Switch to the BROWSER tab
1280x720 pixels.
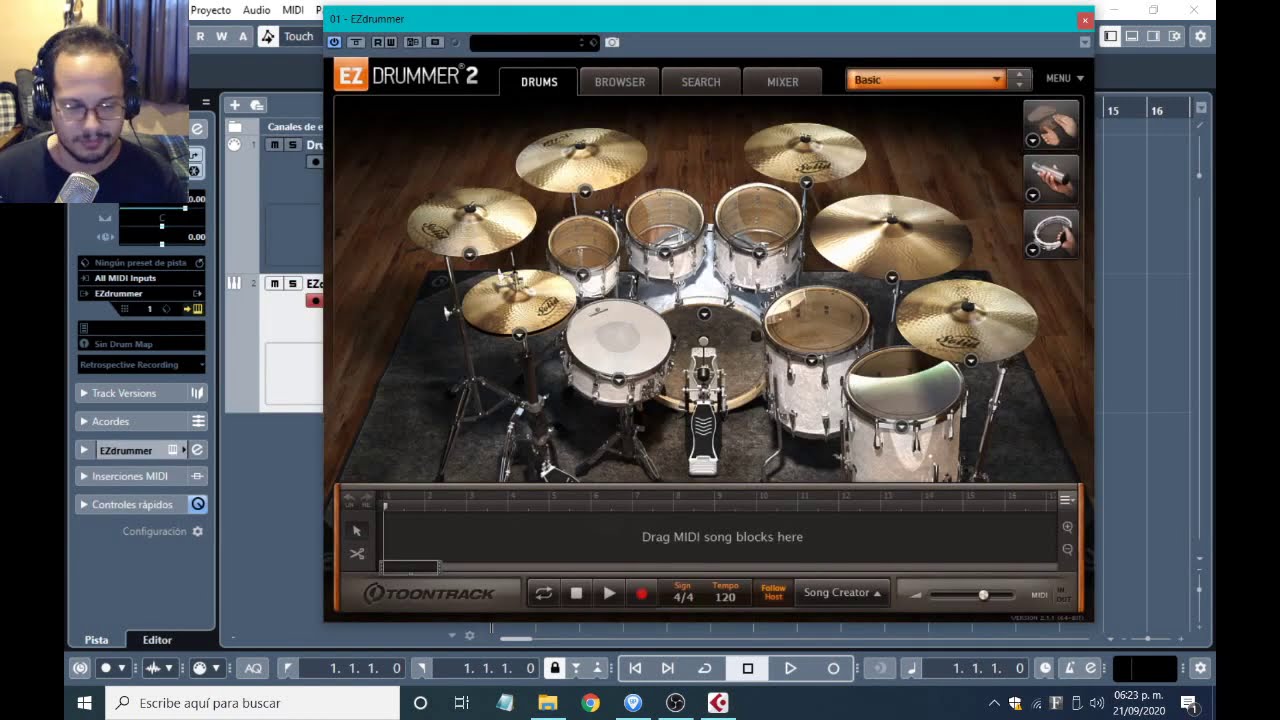(x=620, y=82)
